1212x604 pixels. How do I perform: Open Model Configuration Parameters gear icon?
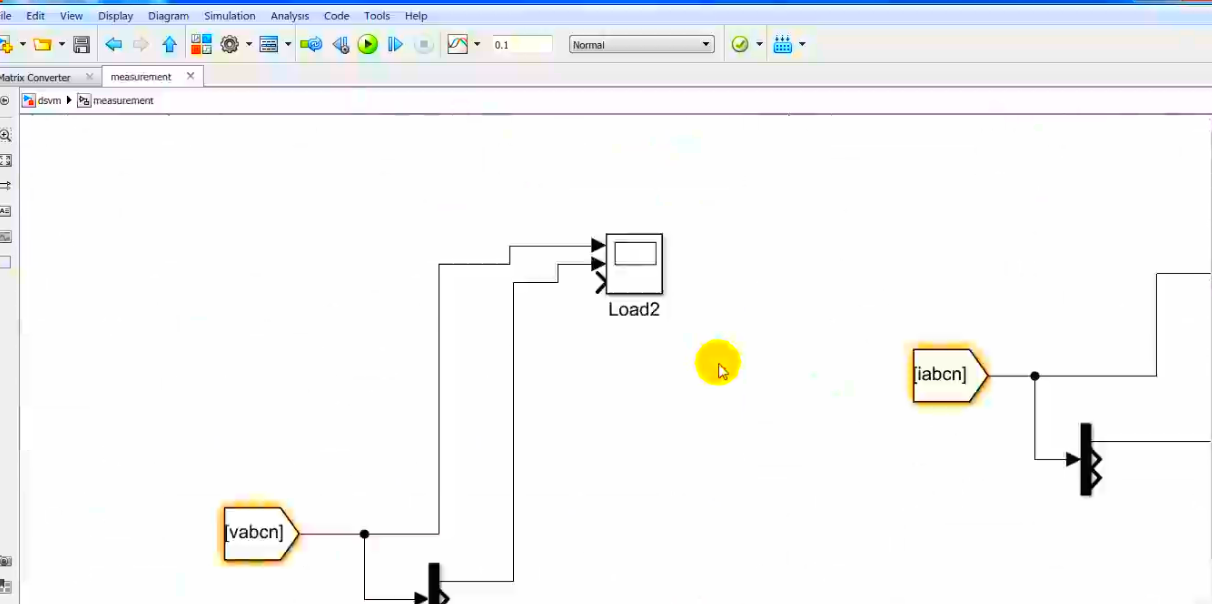pyautogui.click(x=230, y=45)
